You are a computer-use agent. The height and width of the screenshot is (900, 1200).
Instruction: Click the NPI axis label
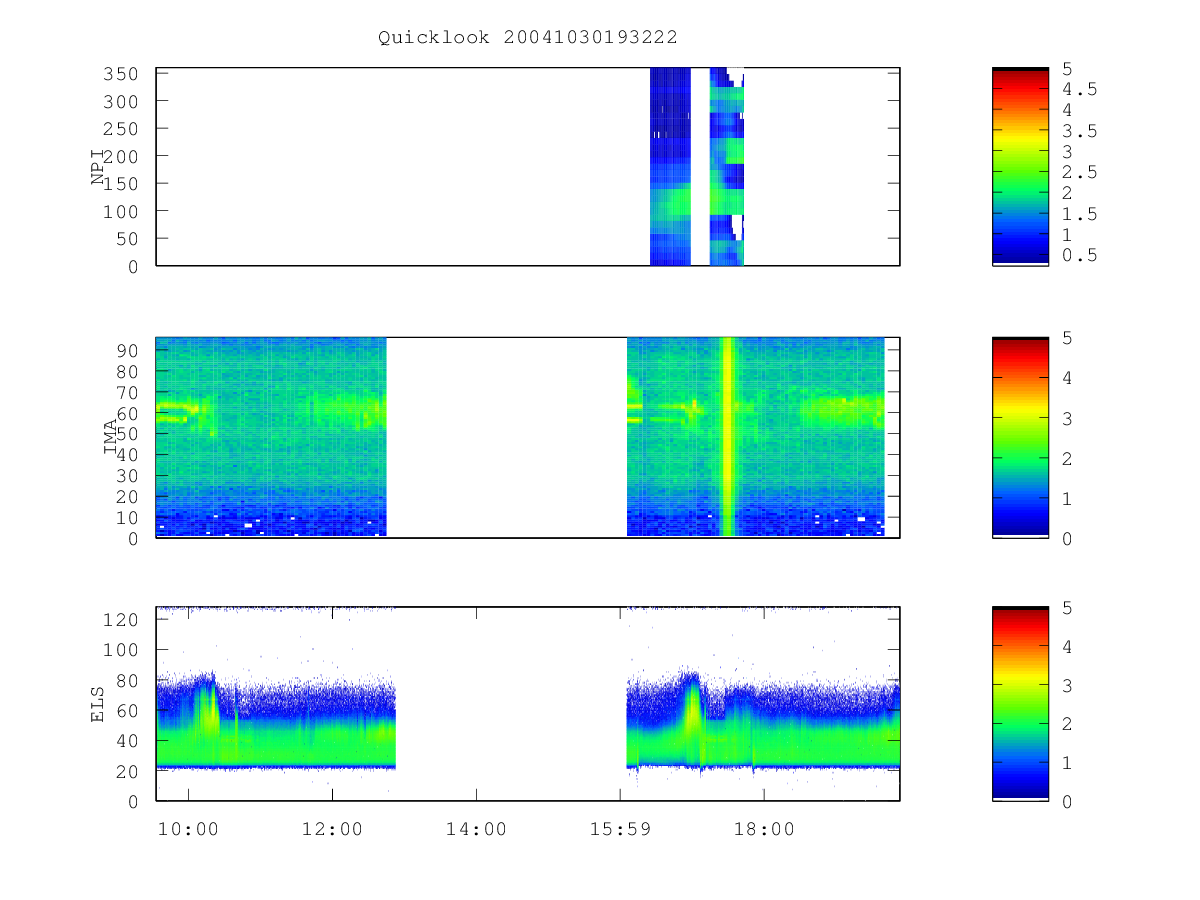point(99,167)
